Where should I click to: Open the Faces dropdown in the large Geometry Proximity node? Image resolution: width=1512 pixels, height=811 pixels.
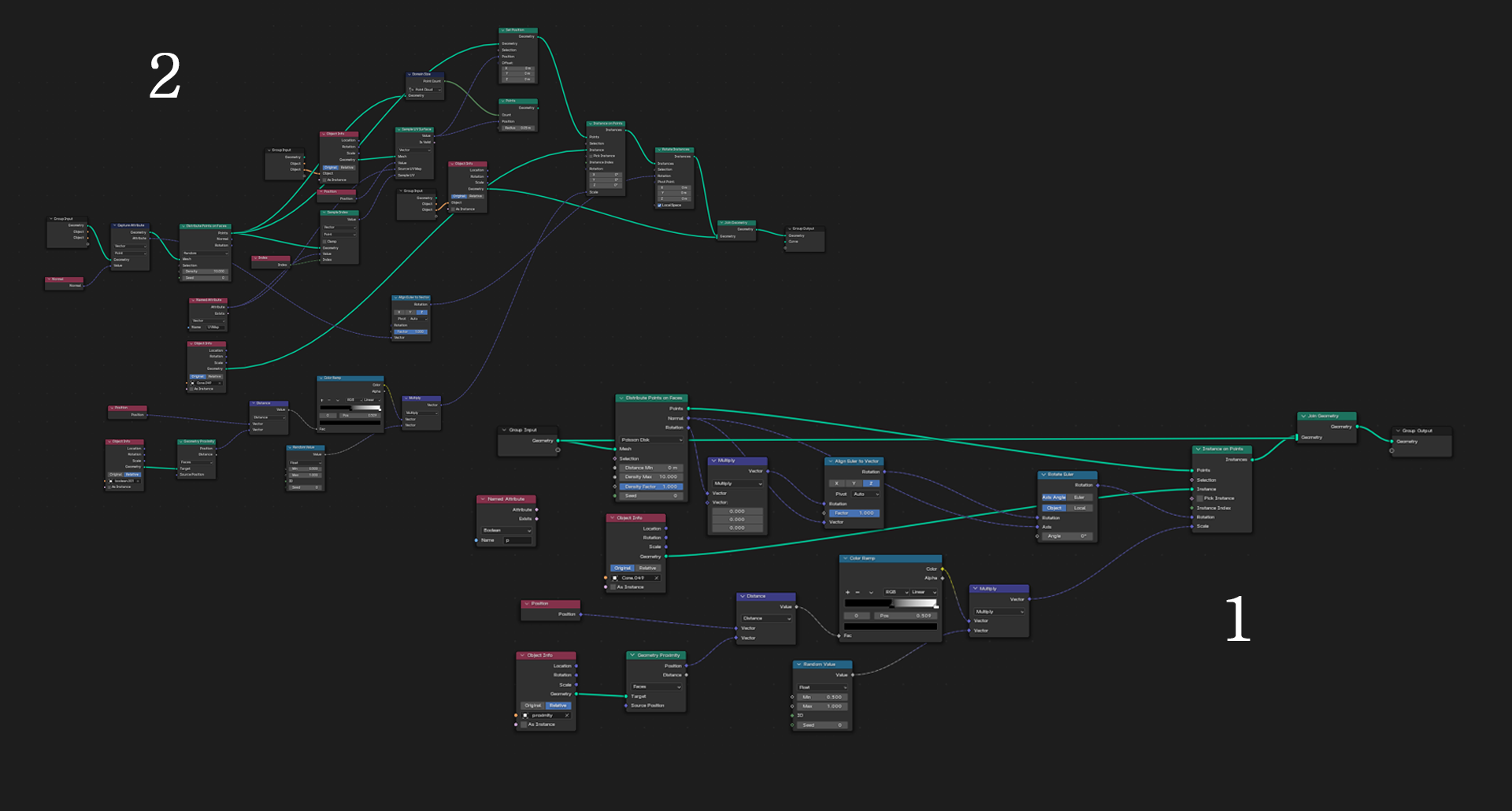pyautogui.click(x=656, y=687)
